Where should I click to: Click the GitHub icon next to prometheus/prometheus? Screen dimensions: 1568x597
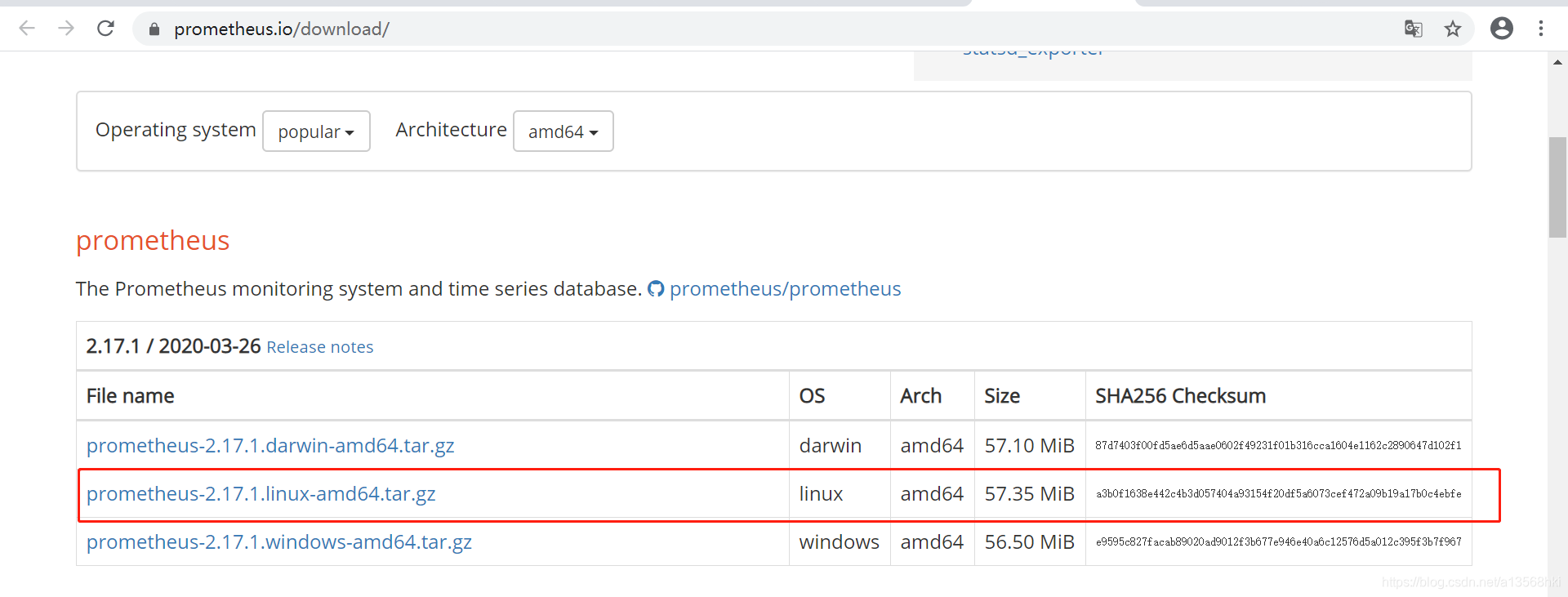tap(656, 287)
